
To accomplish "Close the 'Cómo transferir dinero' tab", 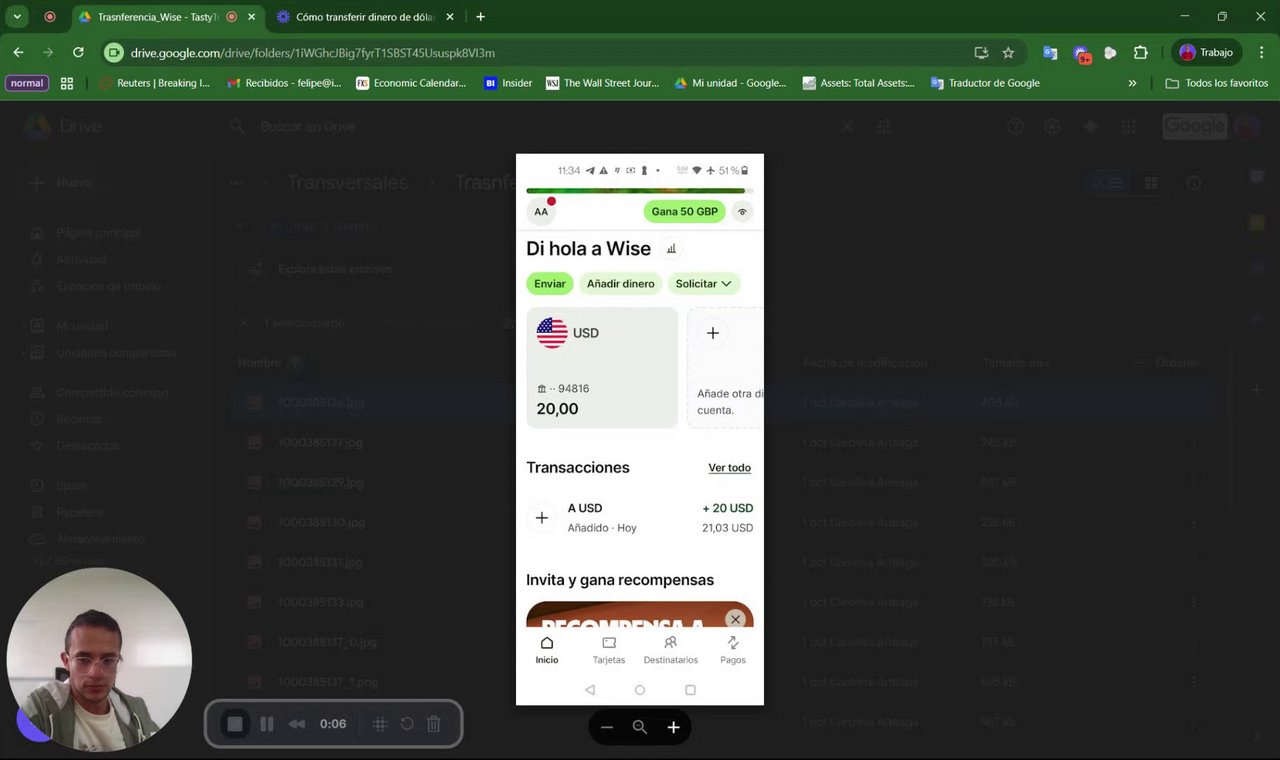I will pyautogui.click(x=451, y=17).
